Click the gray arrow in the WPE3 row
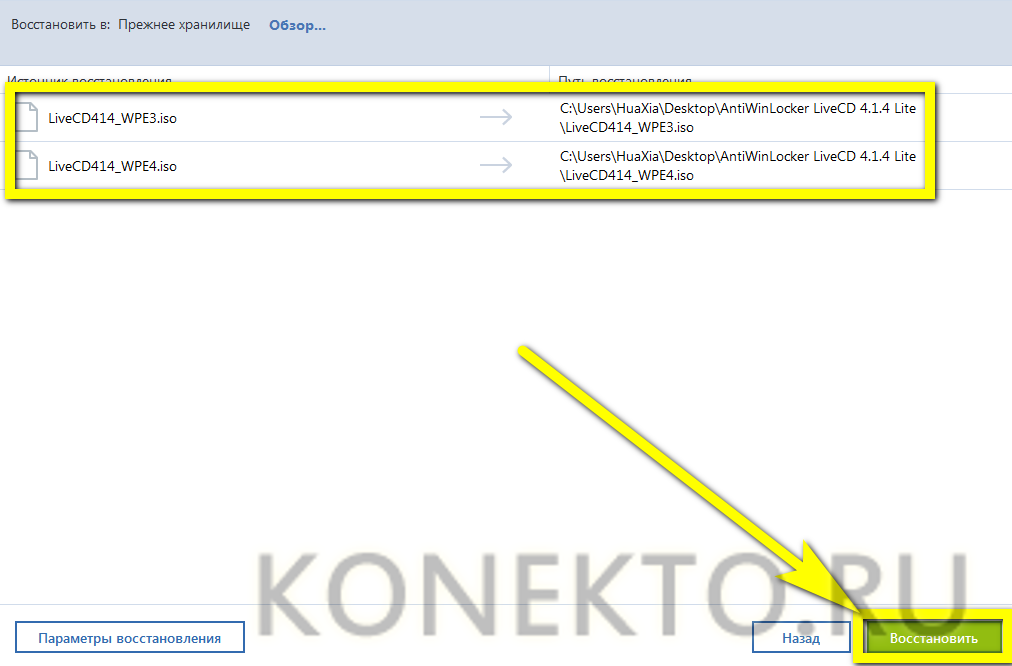This screenshot has width=1012, height=666. point(496,118)
